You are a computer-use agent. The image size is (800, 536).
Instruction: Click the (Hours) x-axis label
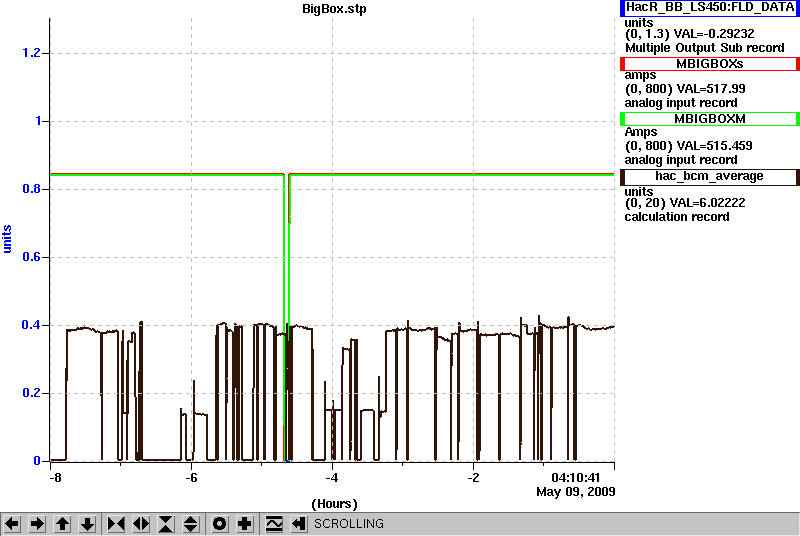click(334, 504)
